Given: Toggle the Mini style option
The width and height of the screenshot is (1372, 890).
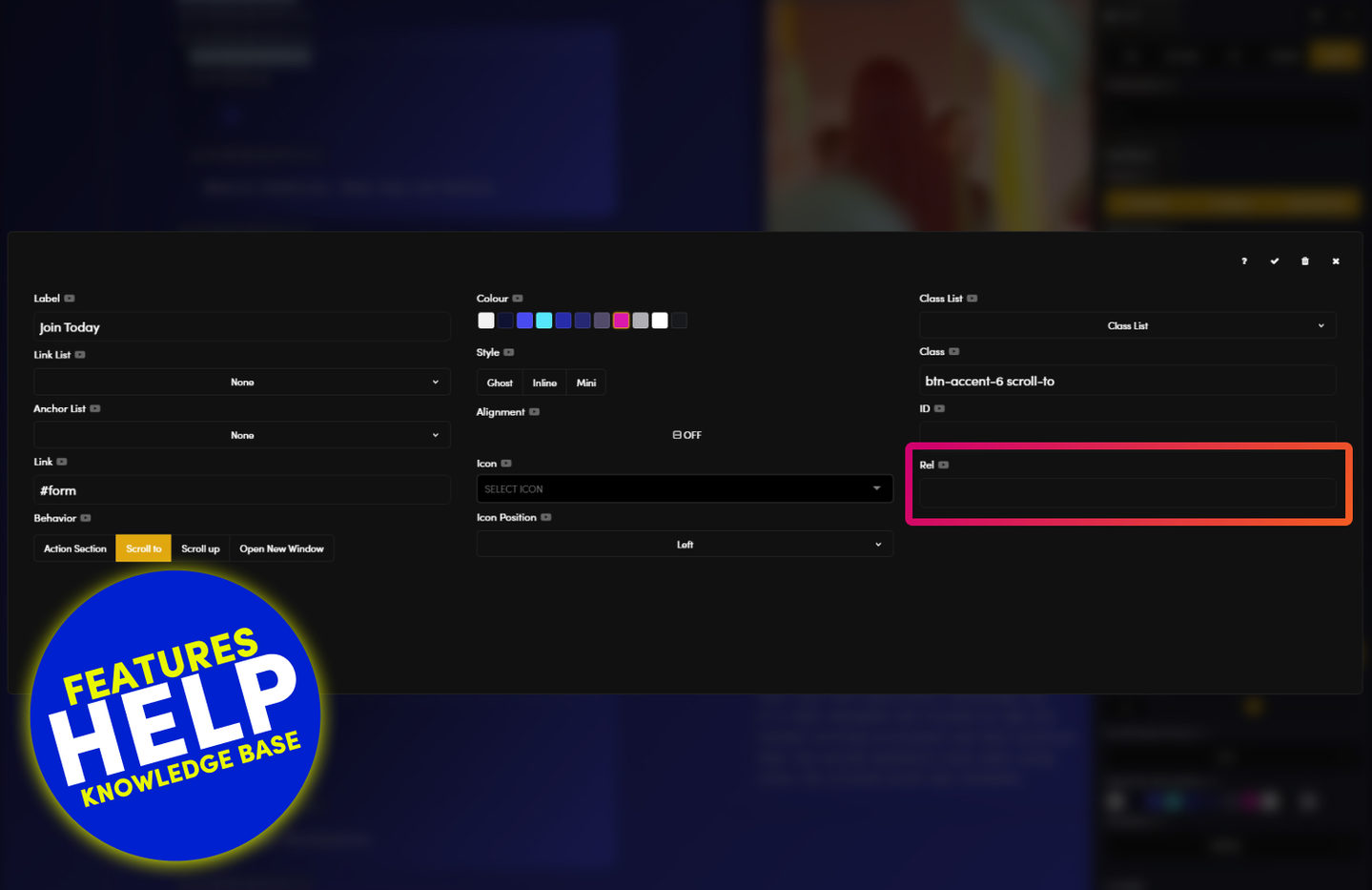Looking at the screenshot, I should 586,383.
